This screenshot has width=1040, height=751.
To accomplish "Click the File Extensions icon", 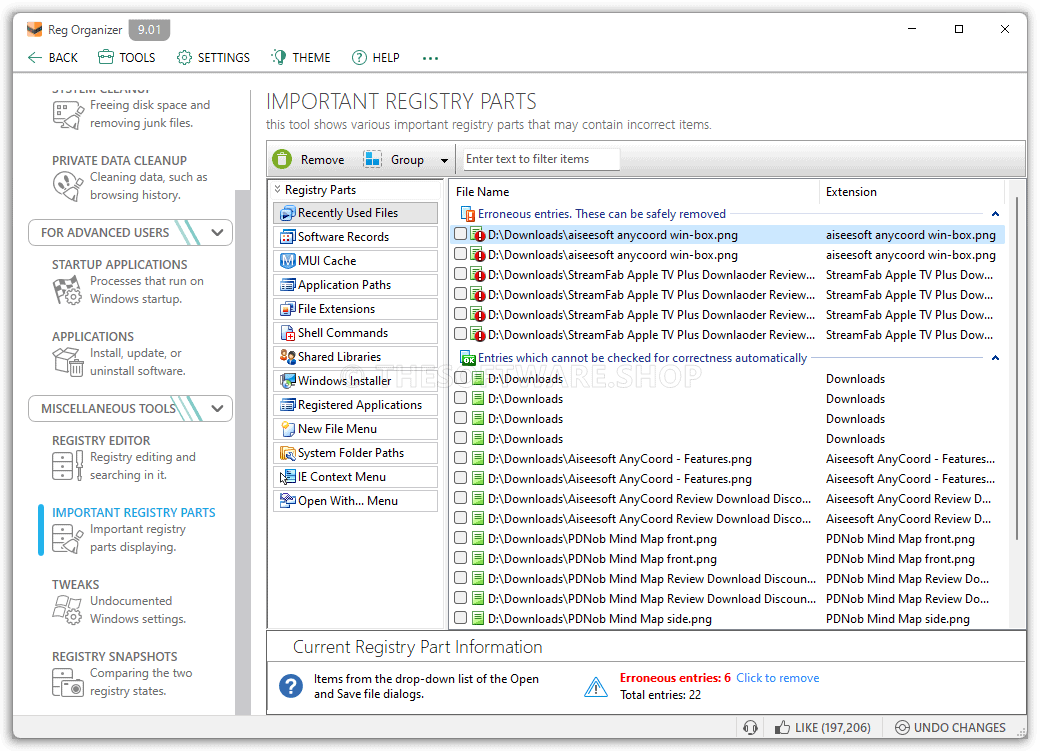I will [287, 308].
